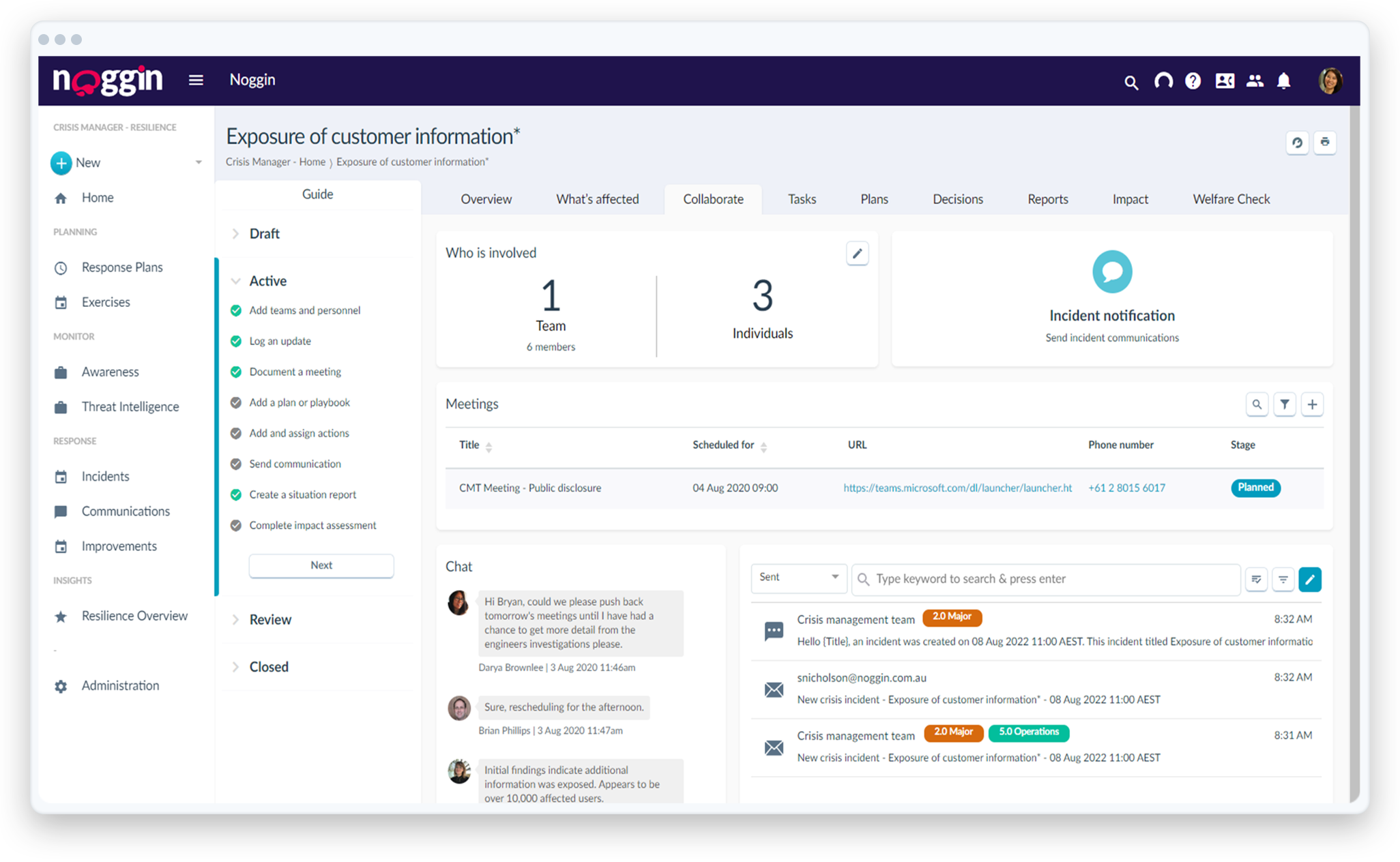
Task: Open the help question-mark icon
Action: click(1193, 80)
